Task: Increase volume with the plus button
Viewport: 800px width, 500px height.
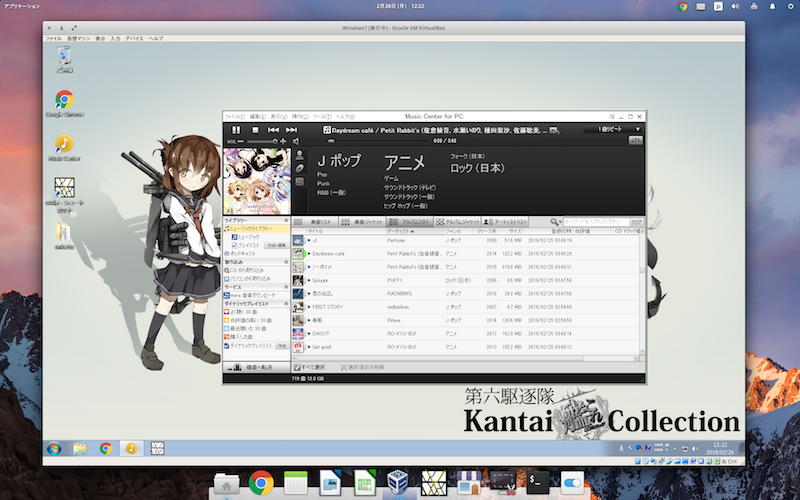Action: (283, 141)
